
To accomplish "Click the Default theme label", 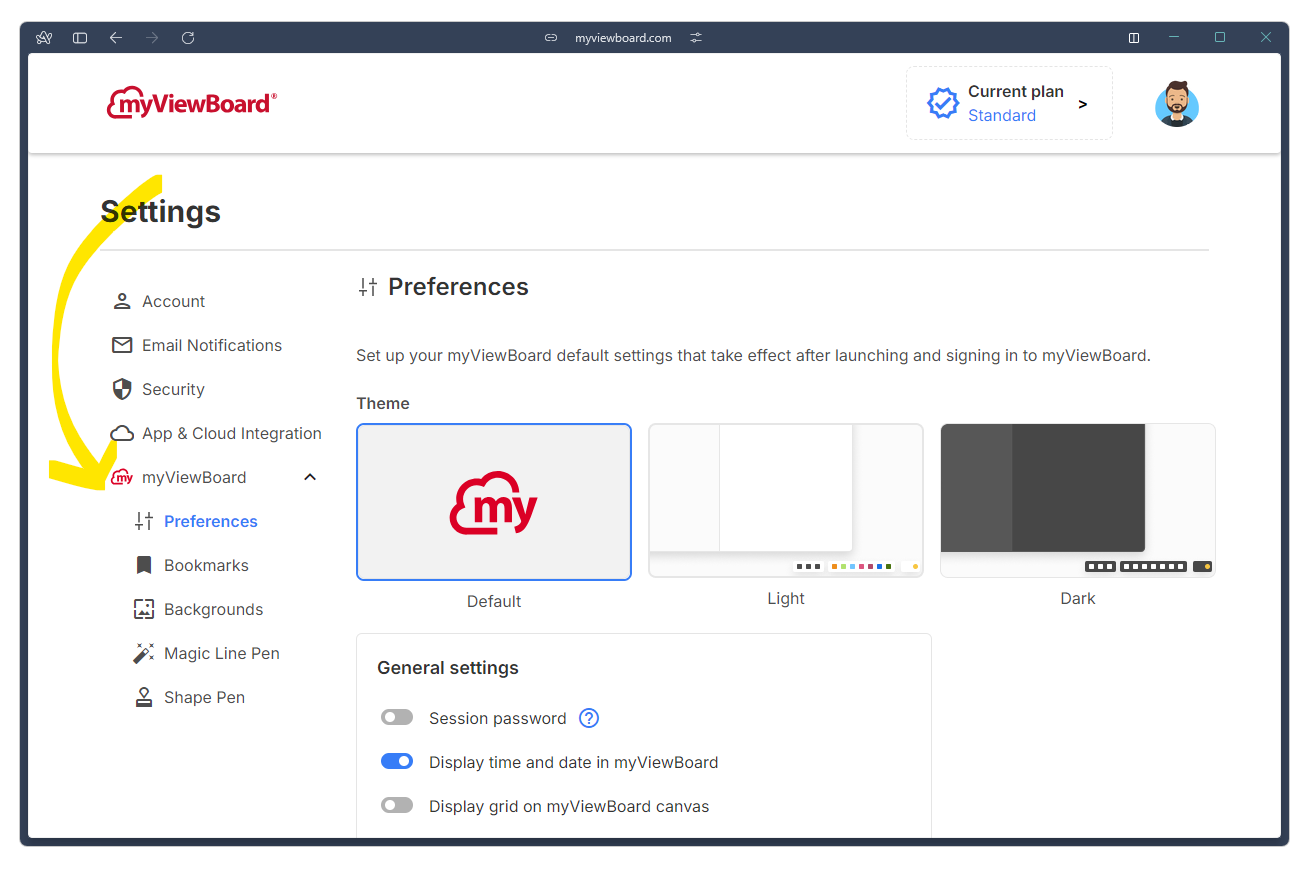I will [494, 602].
